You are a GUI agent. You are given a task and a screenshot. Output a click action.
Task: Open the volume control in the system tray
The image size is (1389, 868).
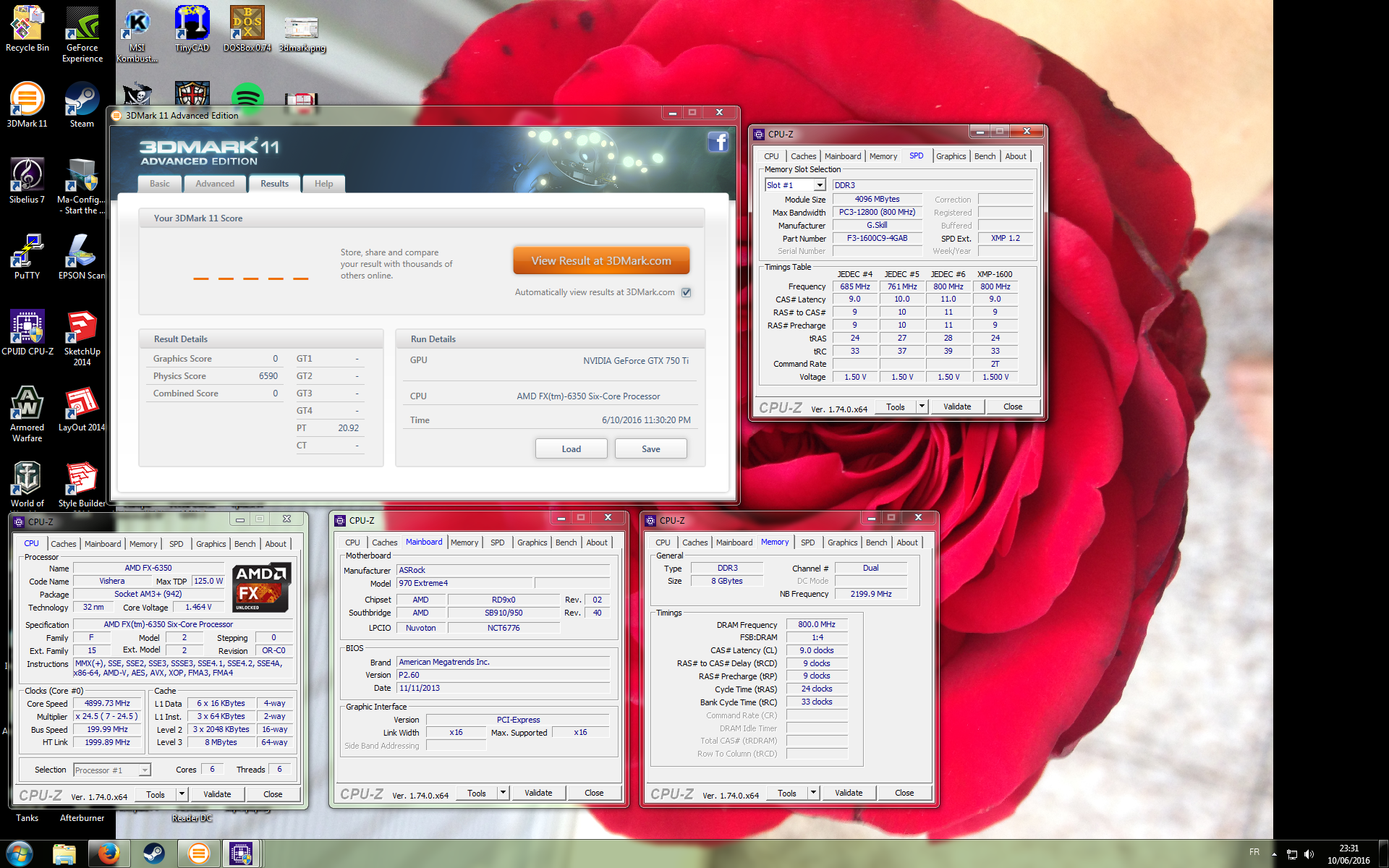[x=1309, y=854]
